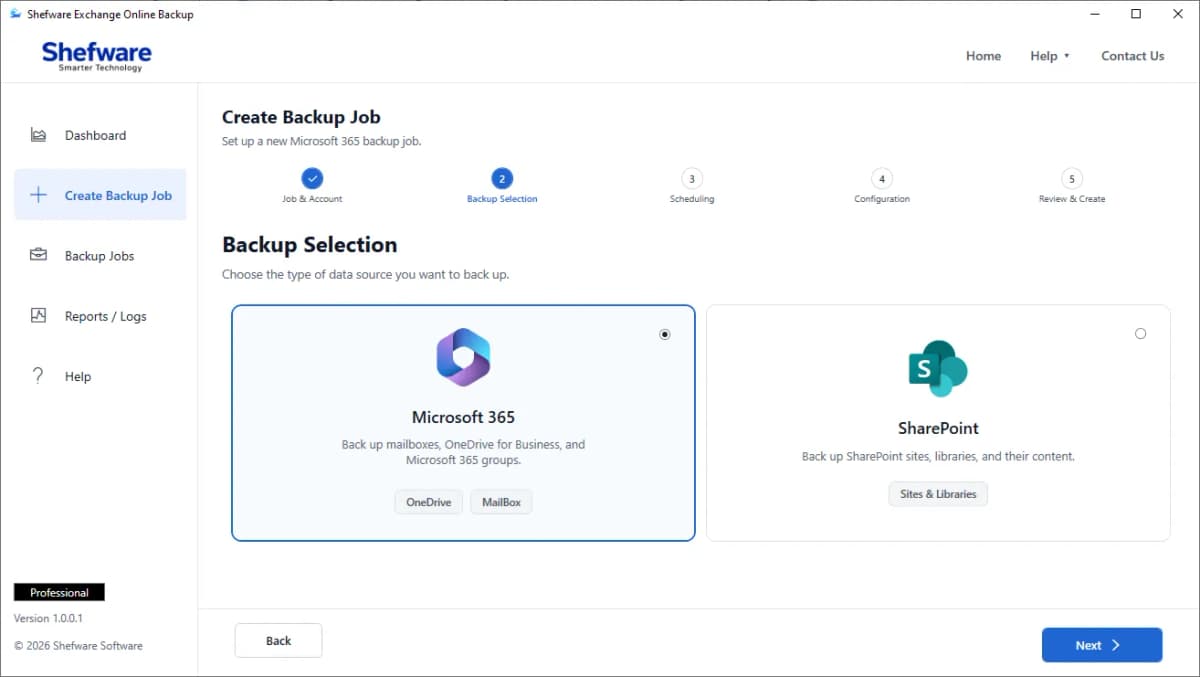Click the Scheduling step label
Image resolution: width=1200 pixels, height=677 pixels.
(x=692, y=199)
